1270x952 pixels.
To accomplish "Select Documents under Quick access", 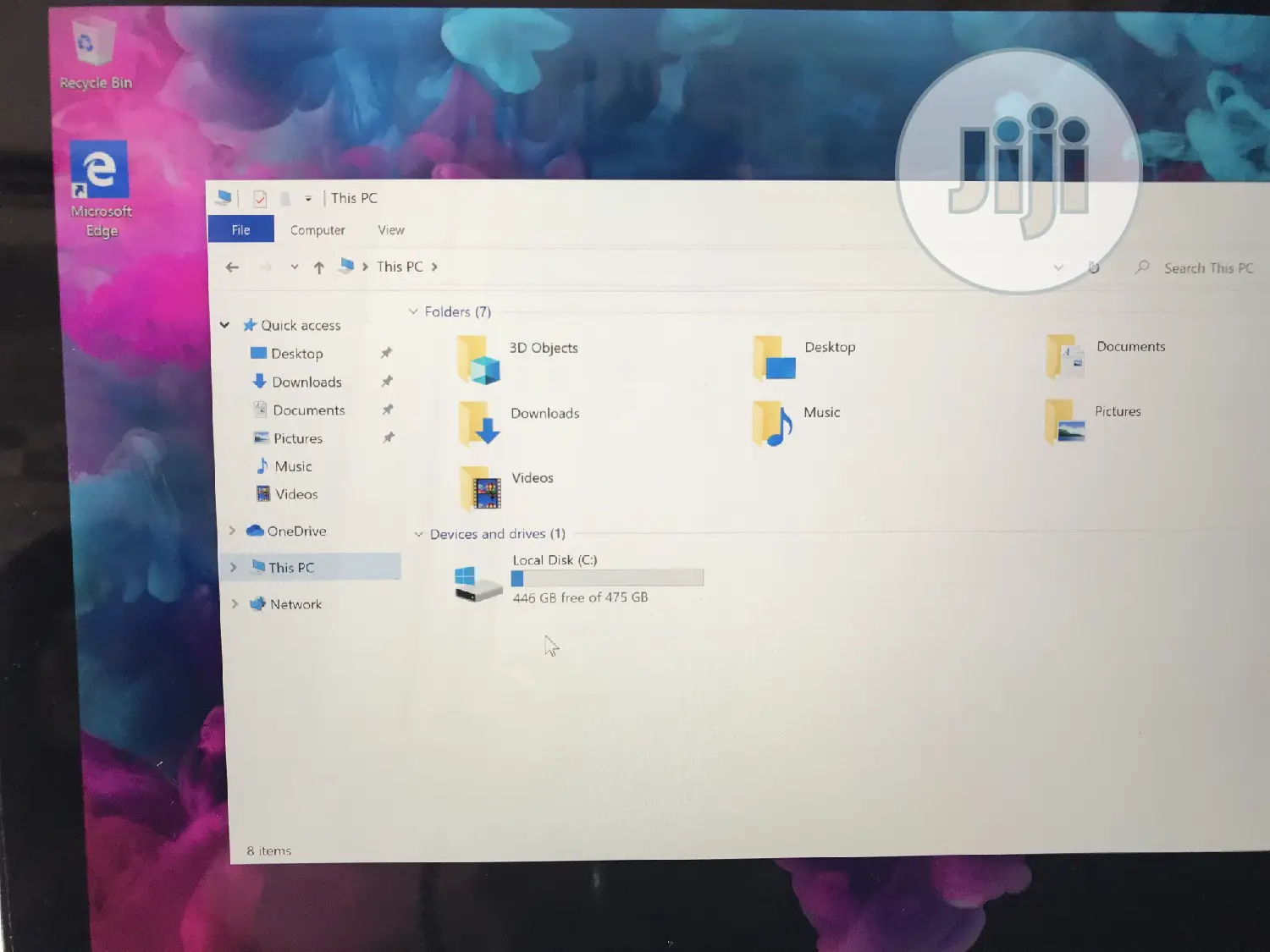I will 300,410.
